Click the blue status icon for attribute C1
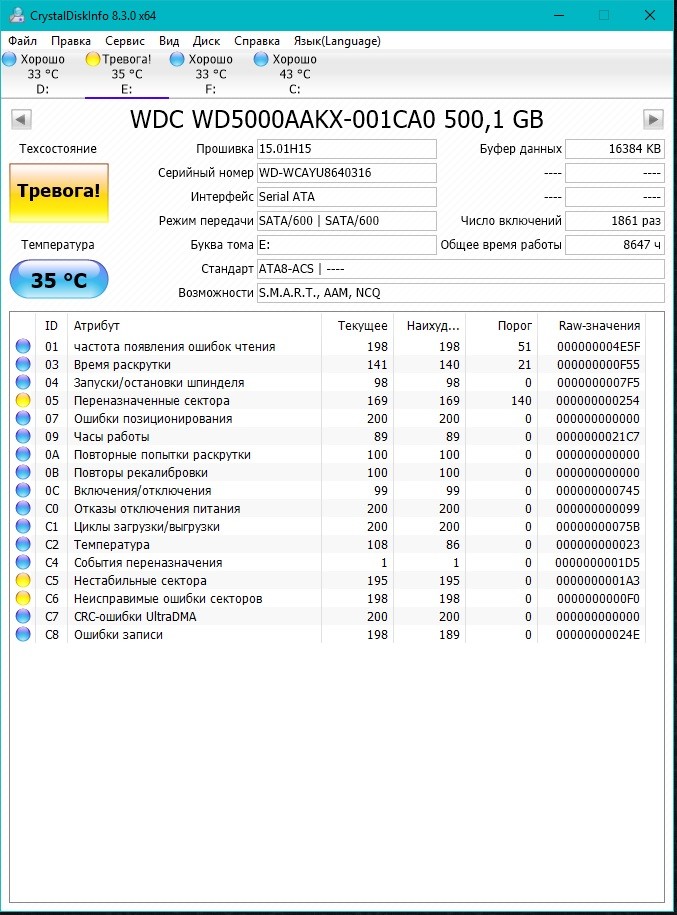677x915 pixels. click(23, 526)
